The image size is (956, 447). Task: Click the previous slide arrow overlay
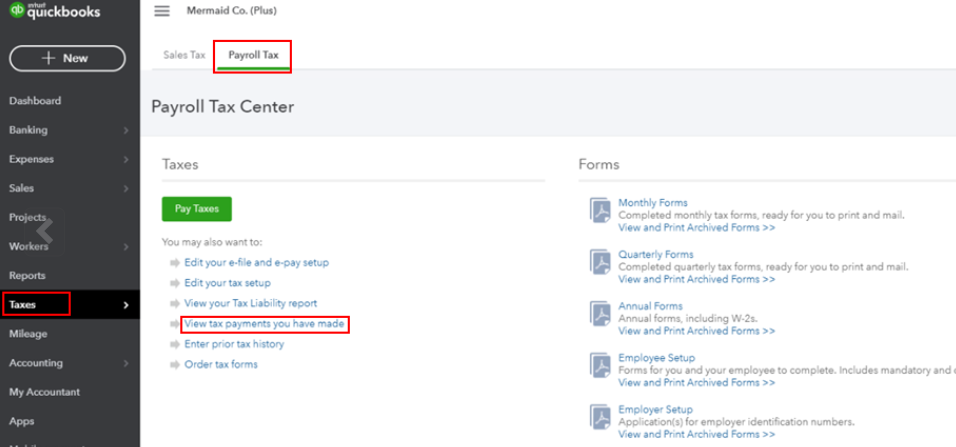(x=44, y=232)
